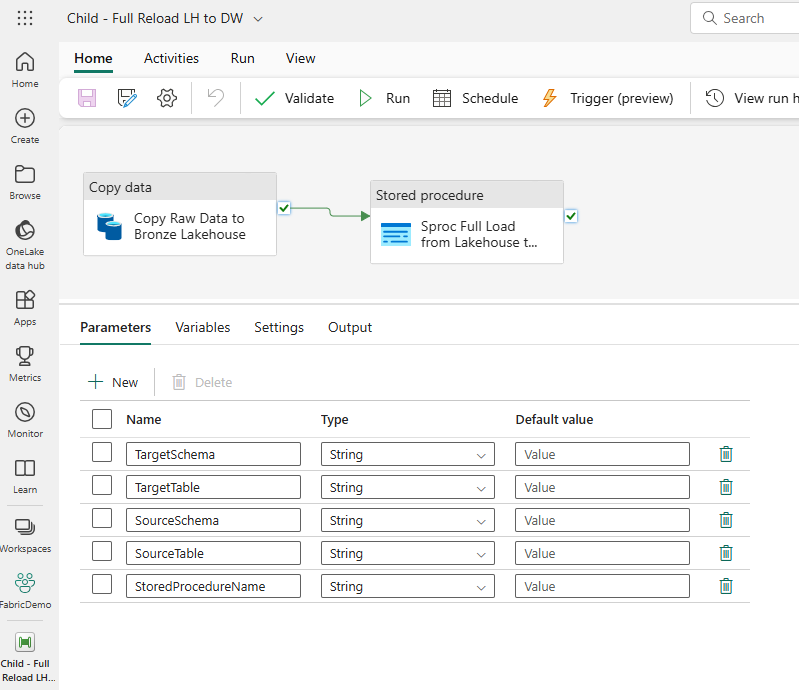This screenshot has width=799, height=690.
Task: Open TargetSchema Type dropdown
Action: [x=408, y=454]
